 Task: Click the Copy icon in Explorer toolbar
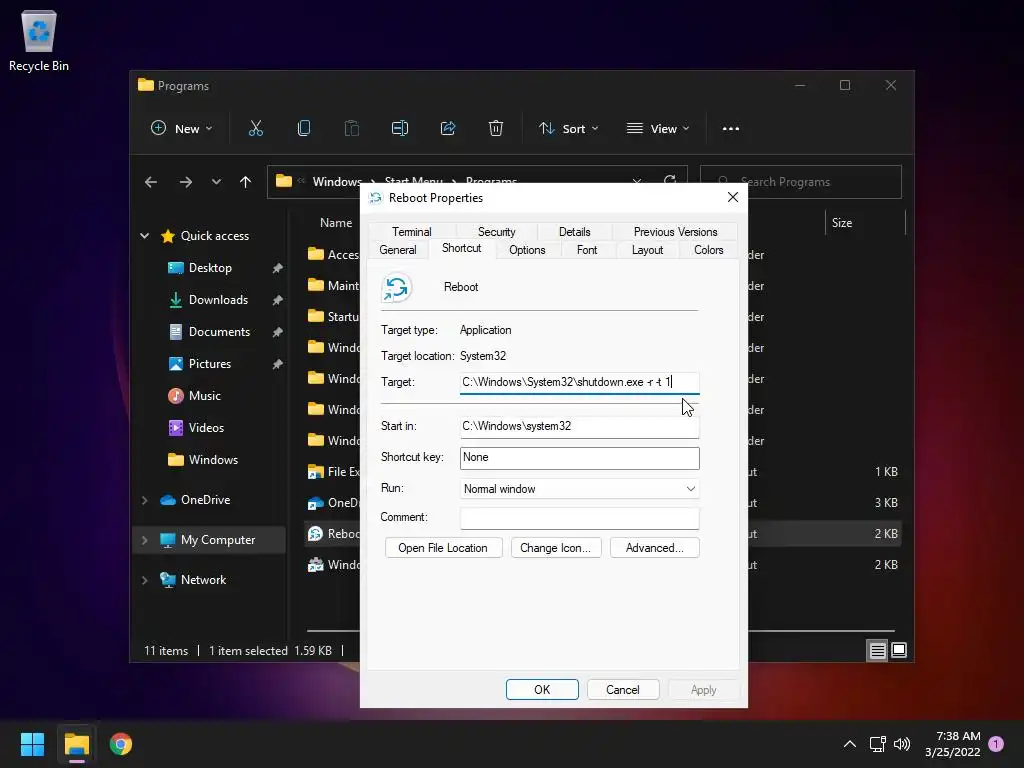pyautogui.click(x=304, y=129)
